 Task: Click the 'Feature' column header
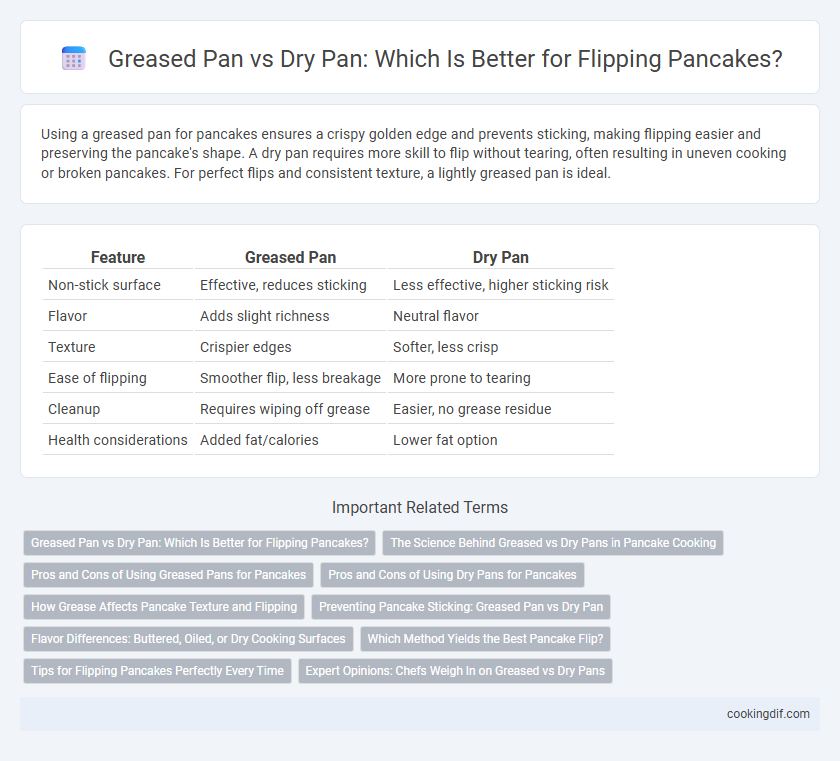coord(117,258)
